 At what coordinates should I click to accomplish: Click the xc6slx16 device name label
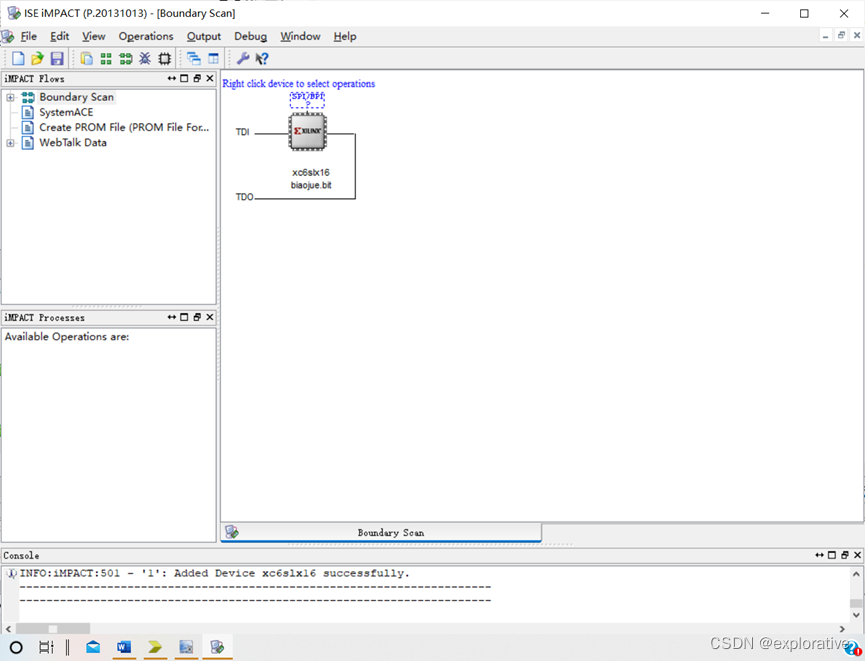311,173
